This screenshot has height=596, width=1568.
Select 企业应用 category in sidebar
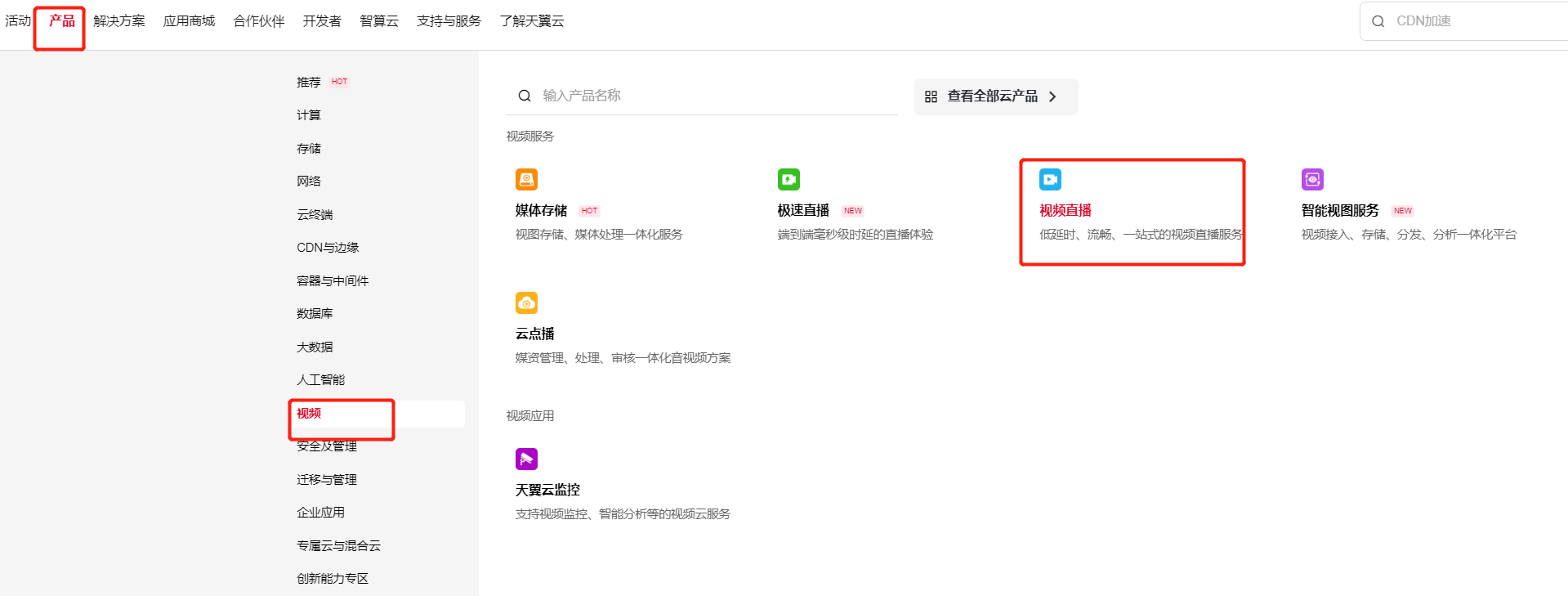coord(320,513)
